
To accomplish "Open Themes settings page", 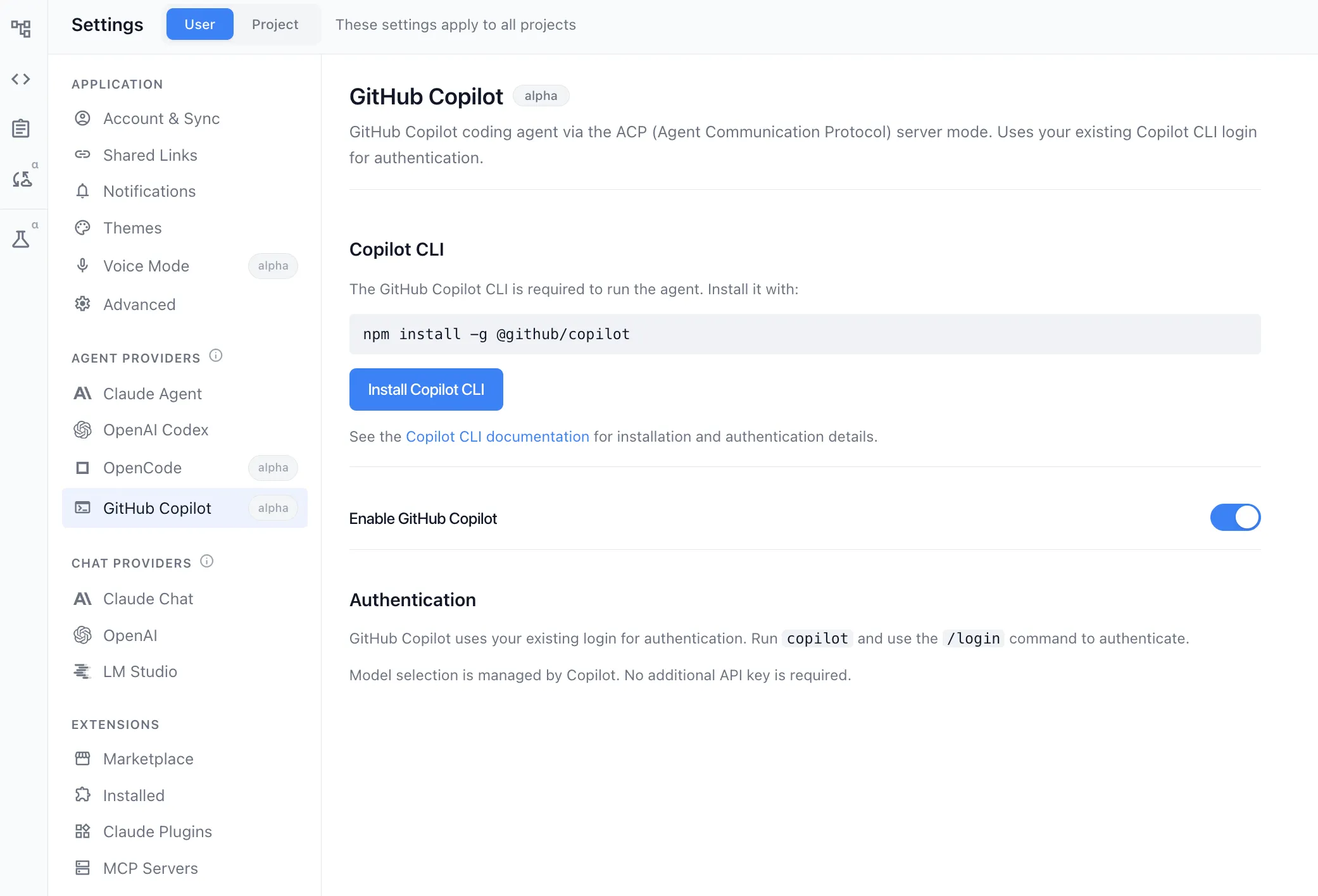I will [185, 228].
